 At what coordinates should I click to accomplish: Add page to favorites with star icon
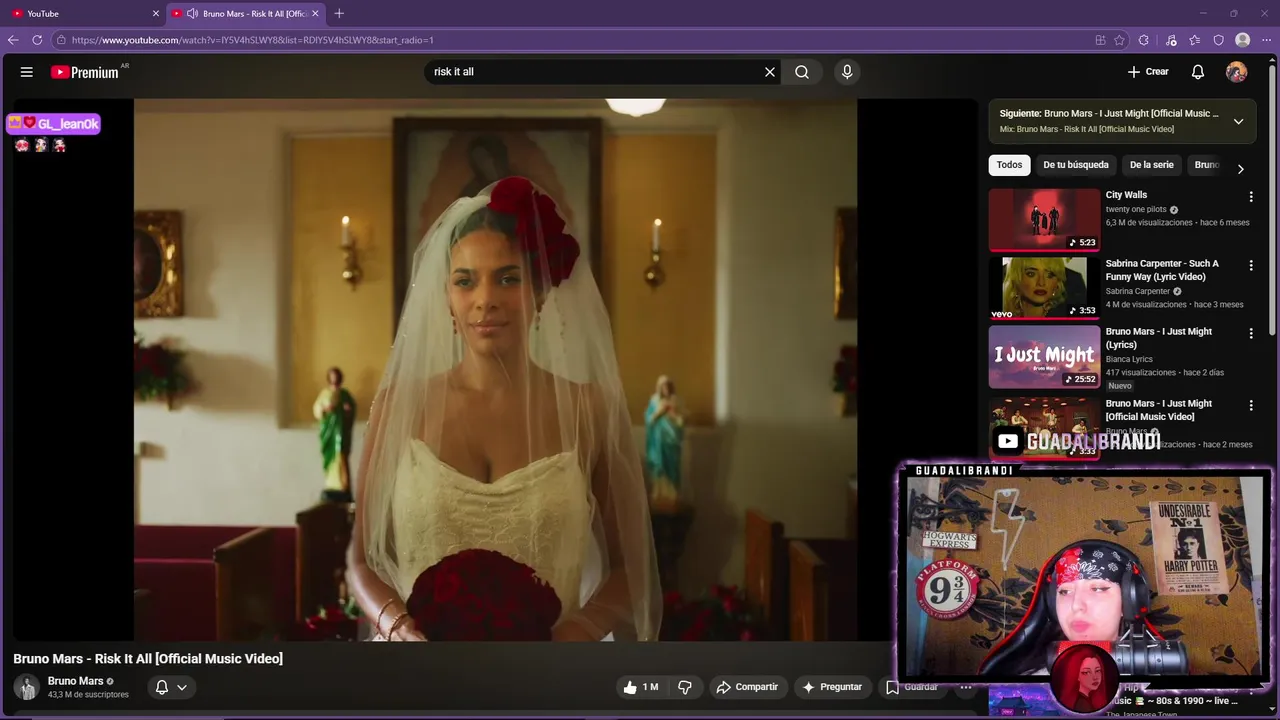1119,40
